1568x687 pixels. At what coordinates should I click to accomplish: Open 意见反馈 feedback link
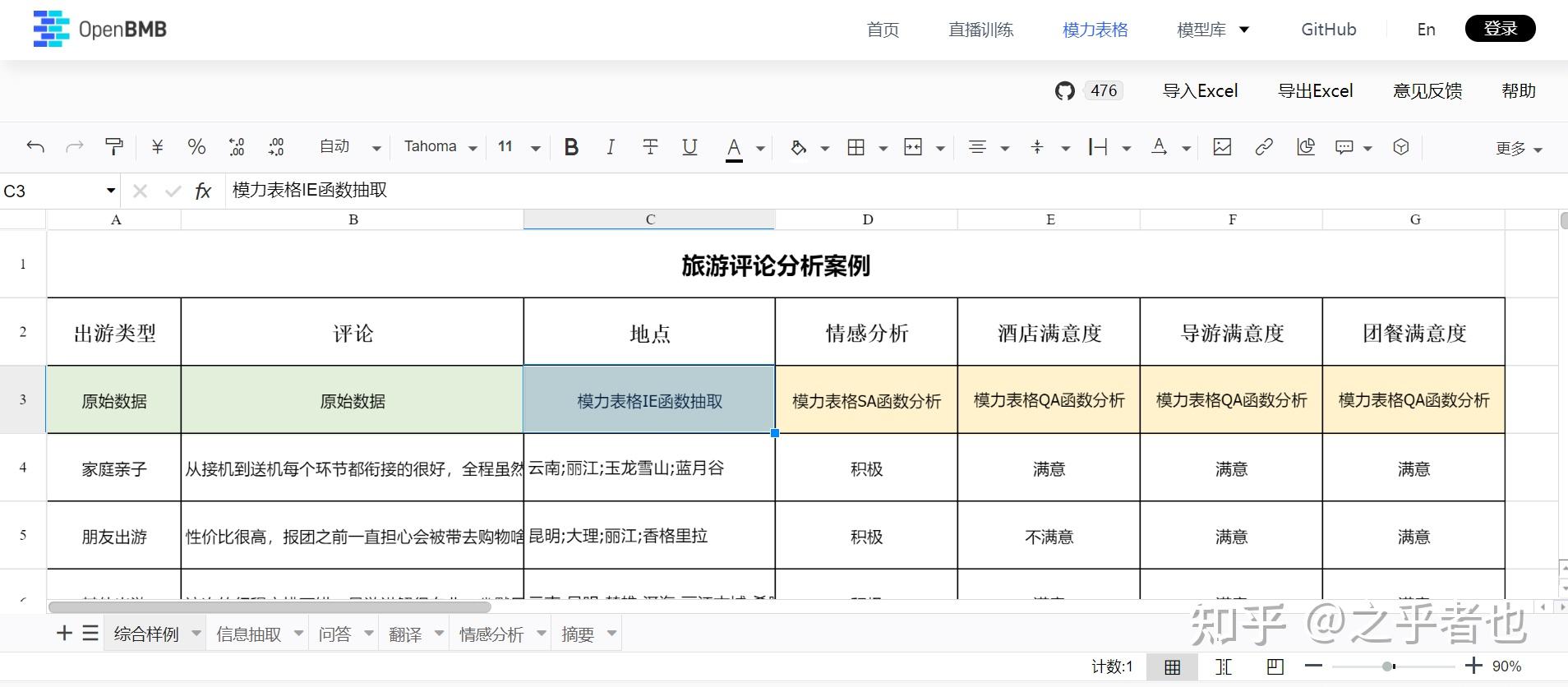(1427, 91)
